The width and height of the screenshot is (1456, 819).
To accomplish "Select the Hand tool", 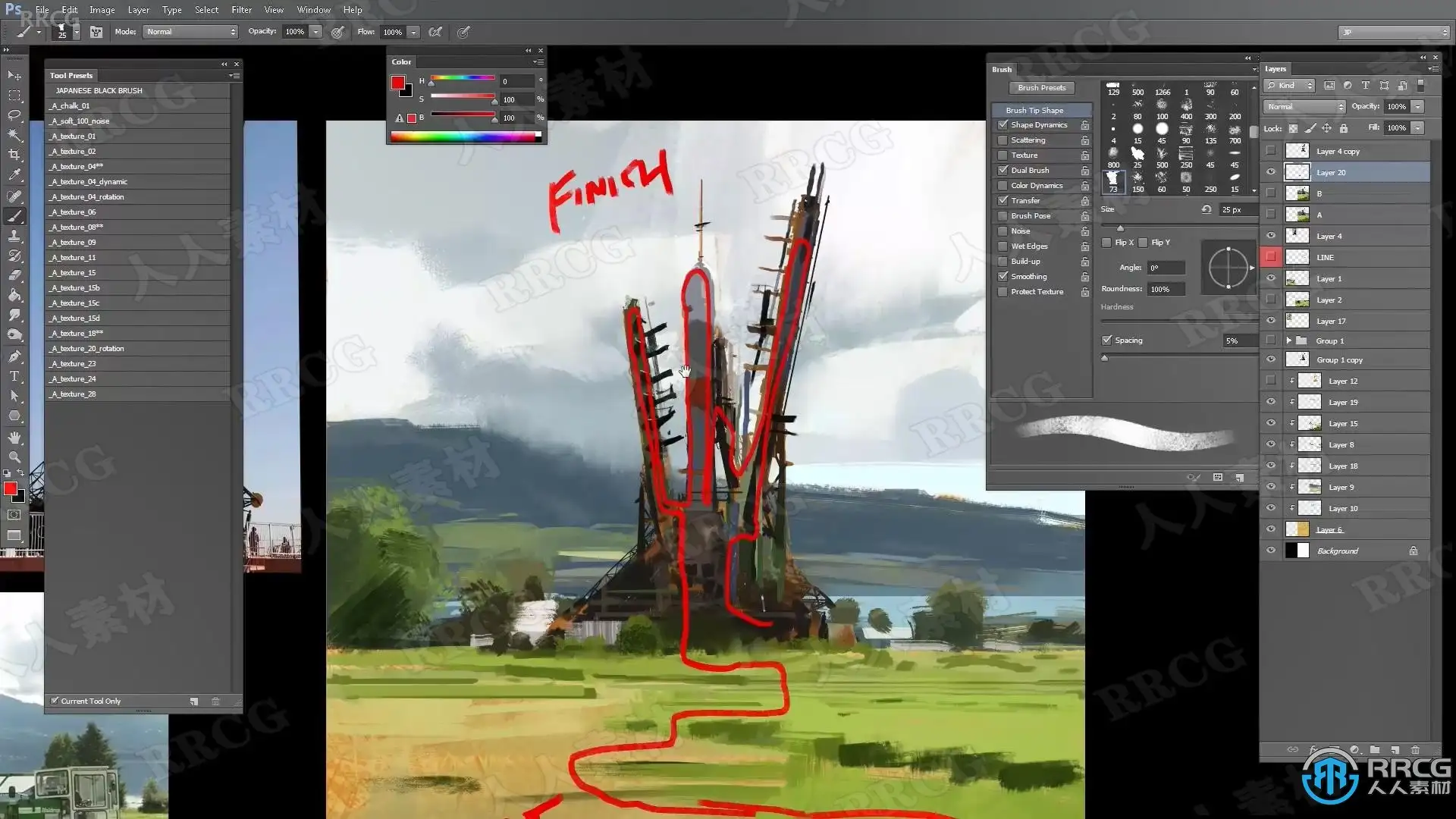I will click(x=14, y=438).
